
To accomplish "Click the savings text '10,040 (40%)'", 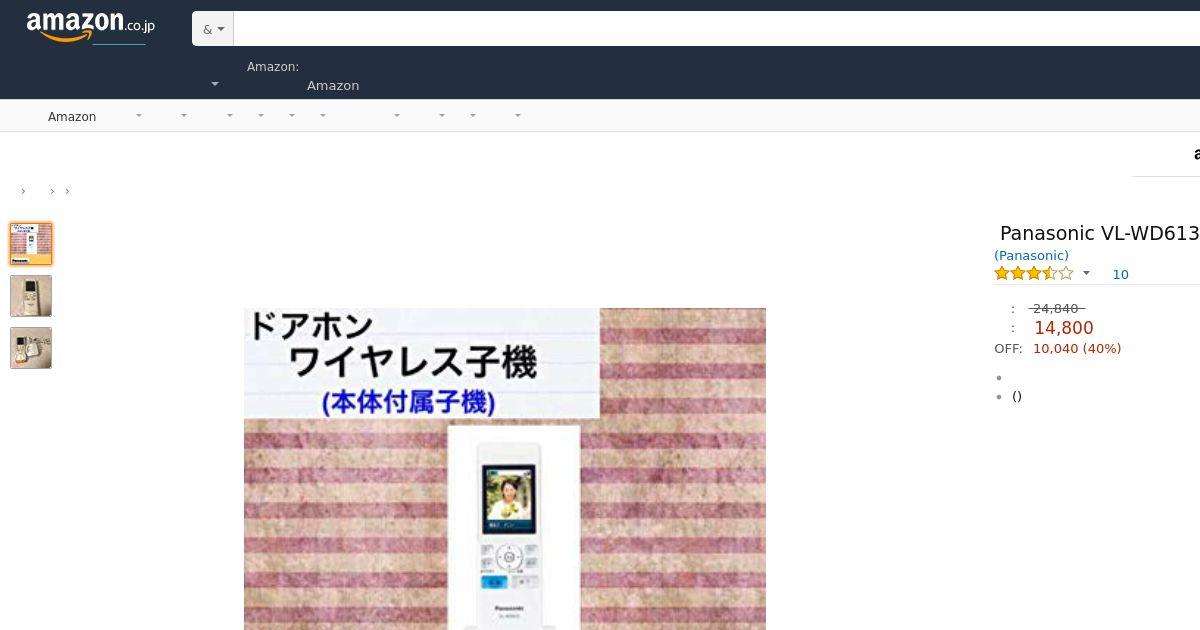I will click(x=1077, y=348).
